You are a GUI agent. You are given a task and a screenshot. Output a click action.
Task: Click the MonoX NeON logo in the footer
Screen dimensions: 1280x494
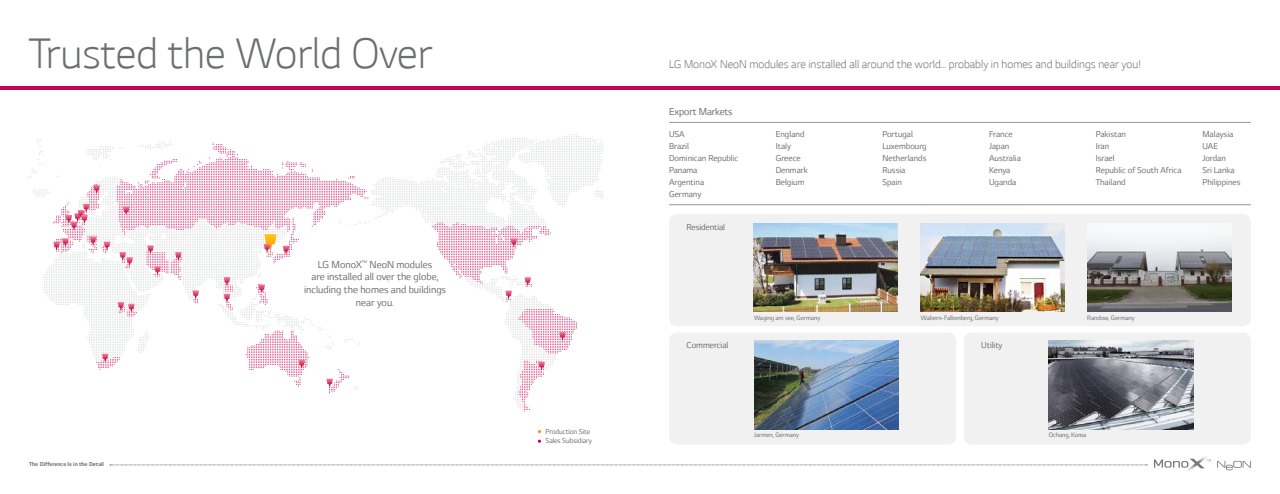click(1201, 464)
